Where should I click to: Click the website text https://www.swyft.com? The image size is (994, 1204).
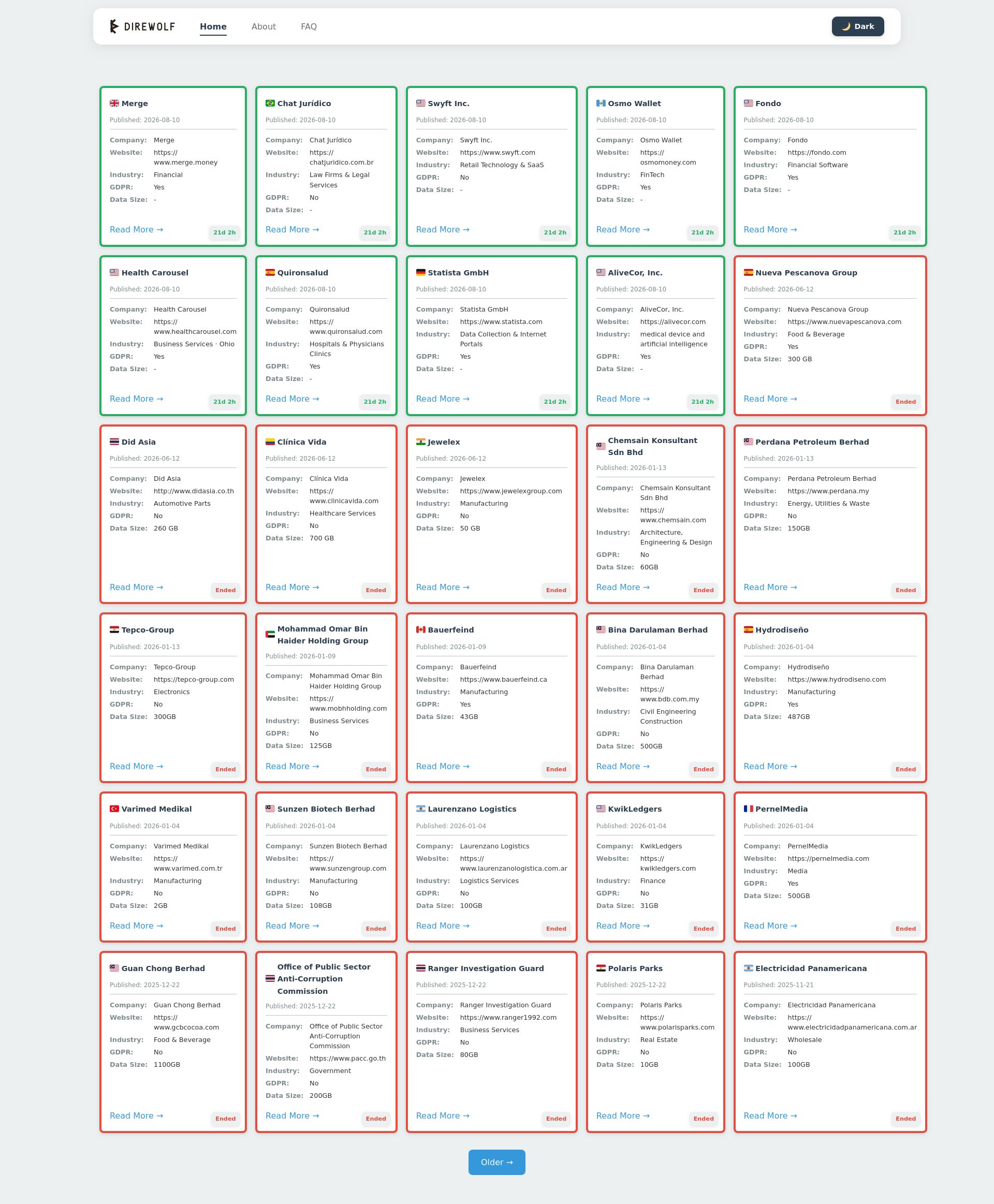498,153
